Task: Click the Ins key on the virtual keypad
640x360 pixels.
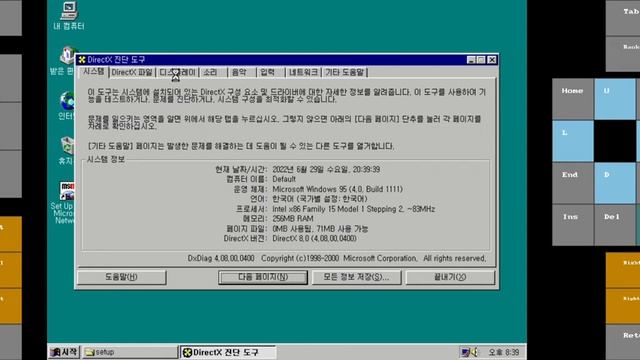Action: (573, 225)
